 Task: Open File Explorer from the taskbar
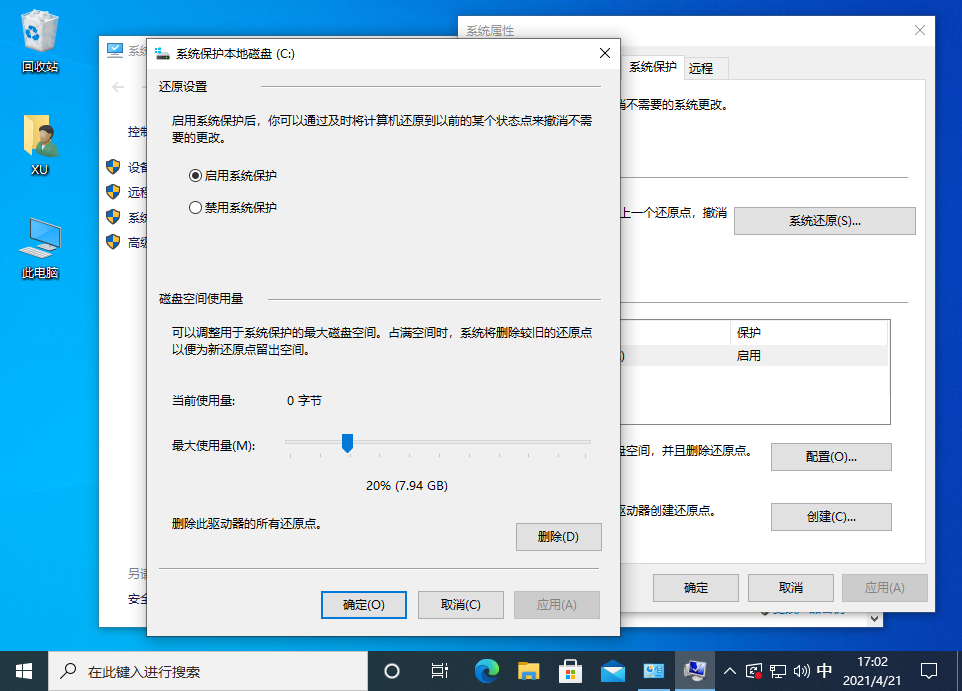[x=528, y=670]
